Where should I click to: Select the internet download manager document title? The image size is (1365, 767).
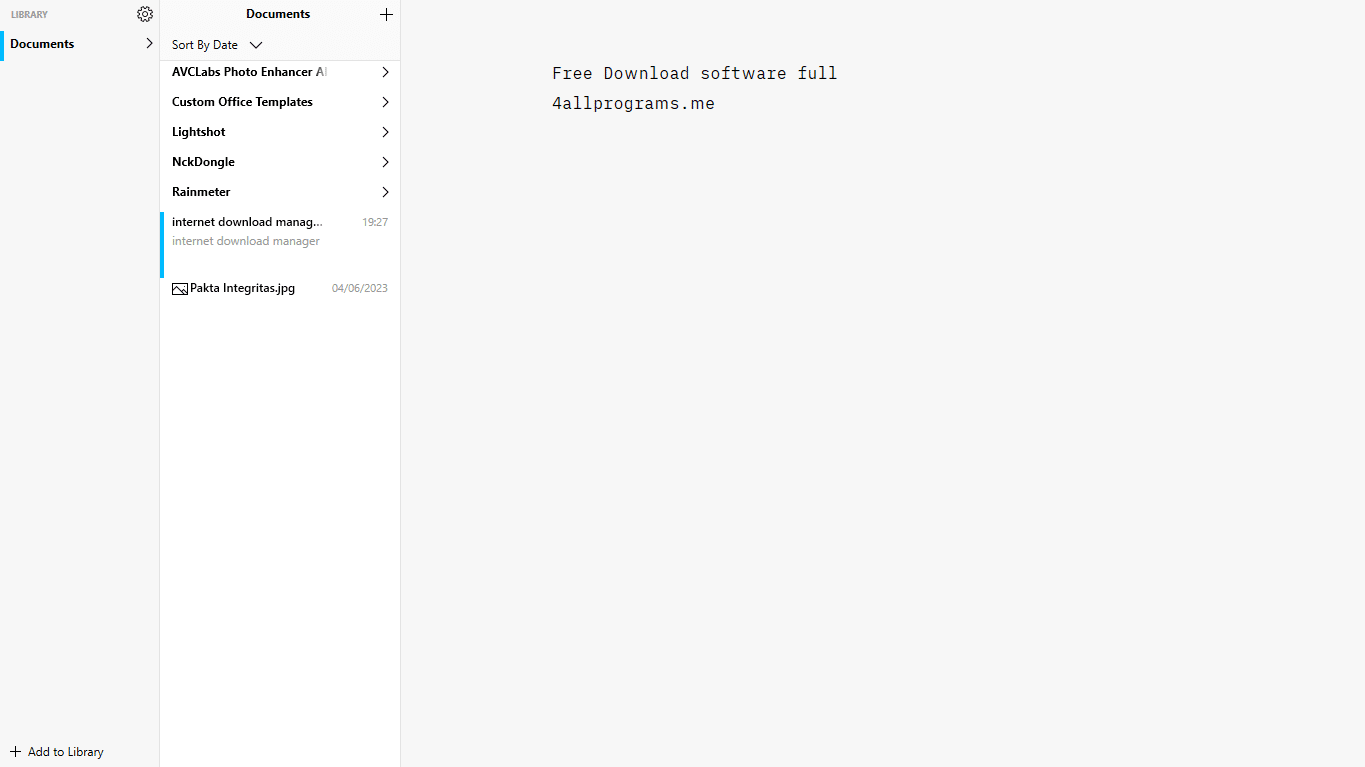(247, 222)
